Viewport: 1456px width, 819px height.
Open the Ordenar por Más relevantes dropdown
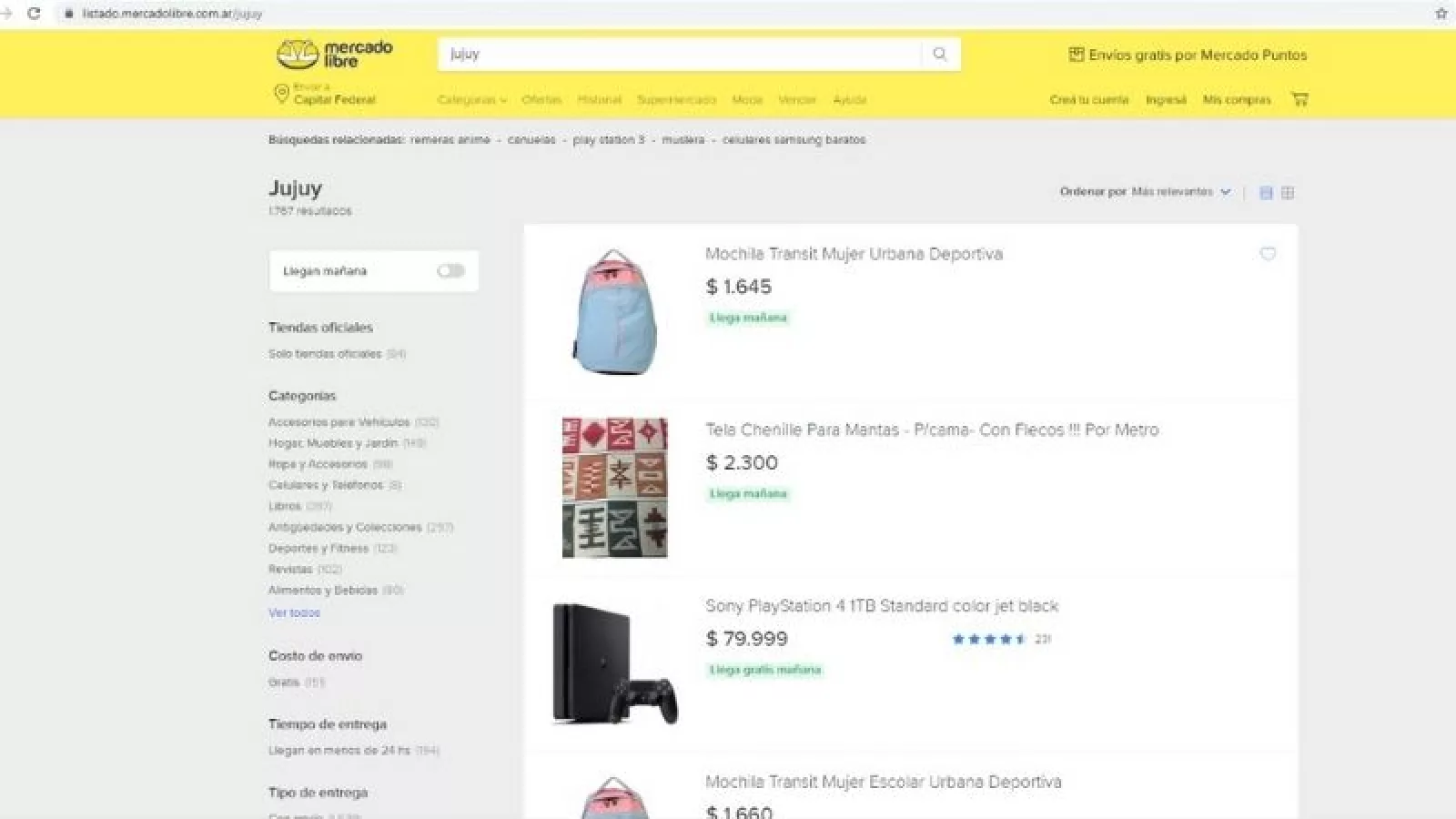(x=1181, y=192)
